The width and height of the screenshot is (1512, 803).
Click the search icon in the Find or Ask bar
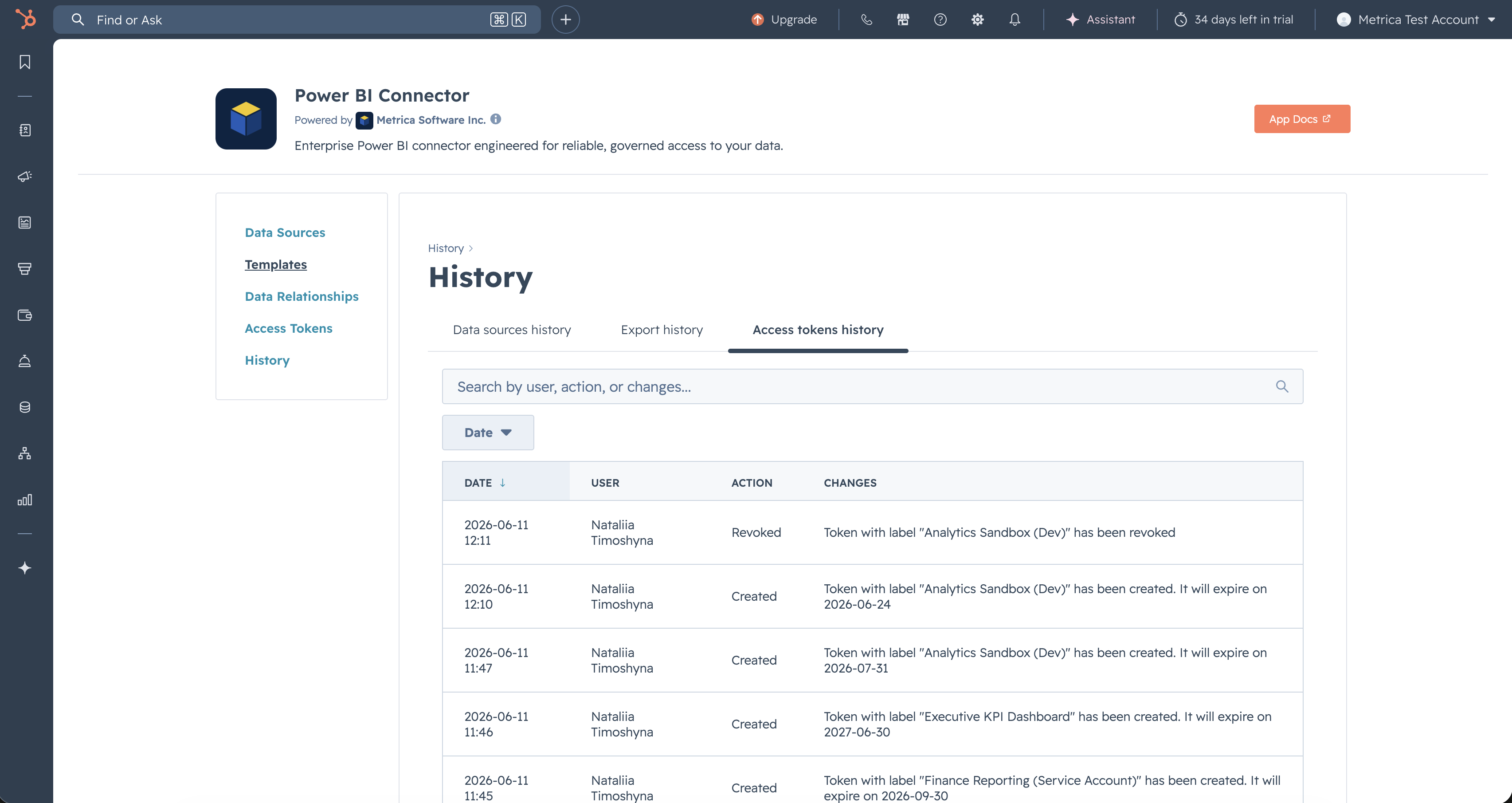[x=78, y=20]
